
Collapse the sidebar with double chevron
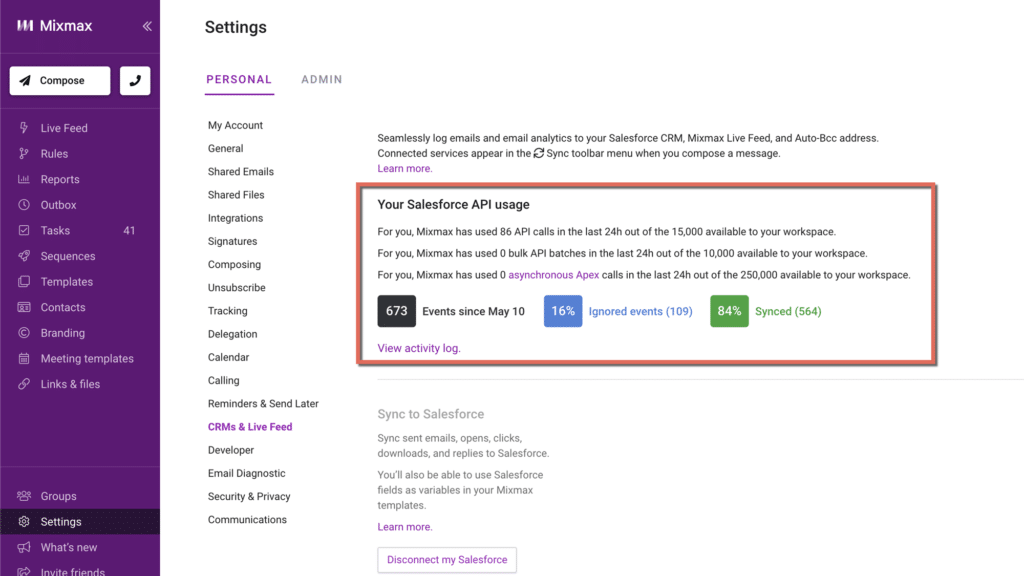tap(147, 26)
